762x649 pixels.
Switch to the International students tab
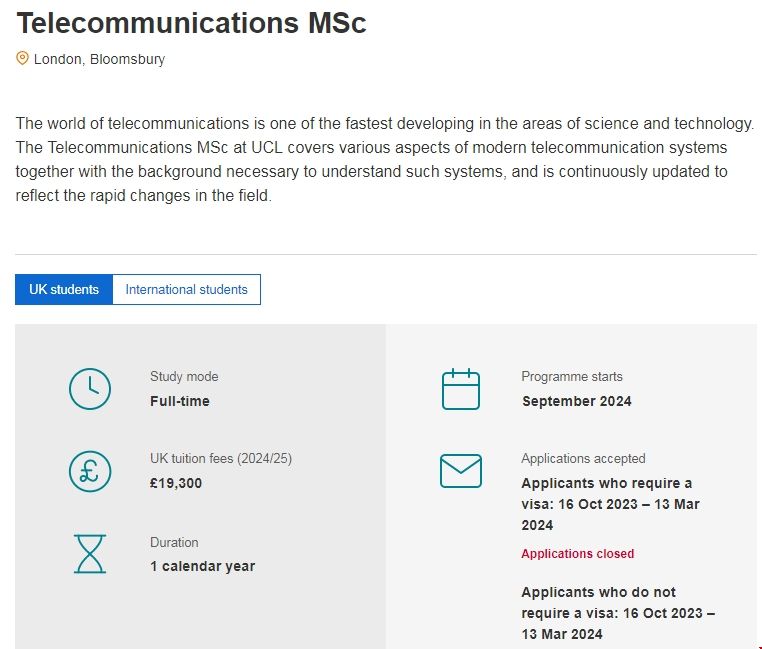[x=186, y=290]
